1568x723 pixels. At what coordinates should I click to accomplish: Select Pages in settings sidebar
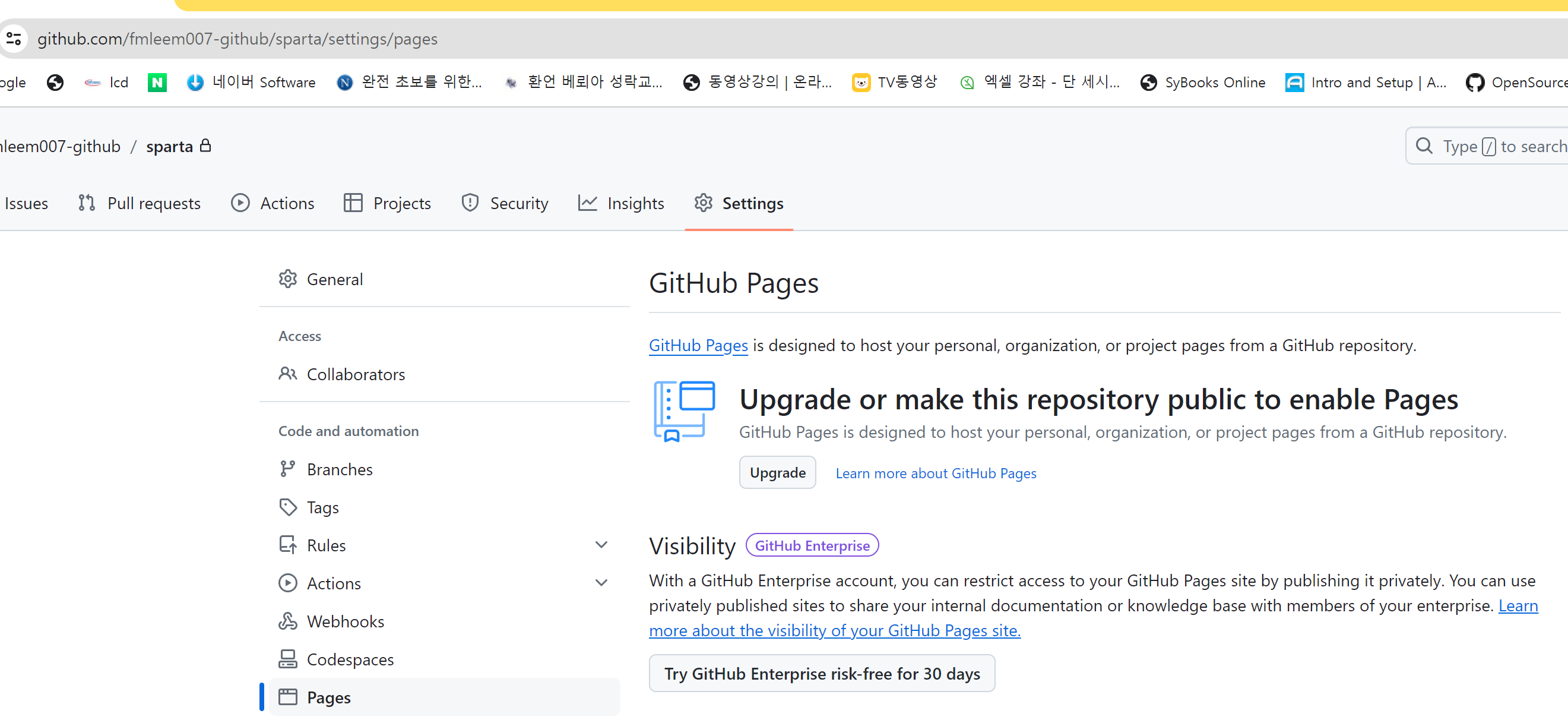(x=444, y=697)
